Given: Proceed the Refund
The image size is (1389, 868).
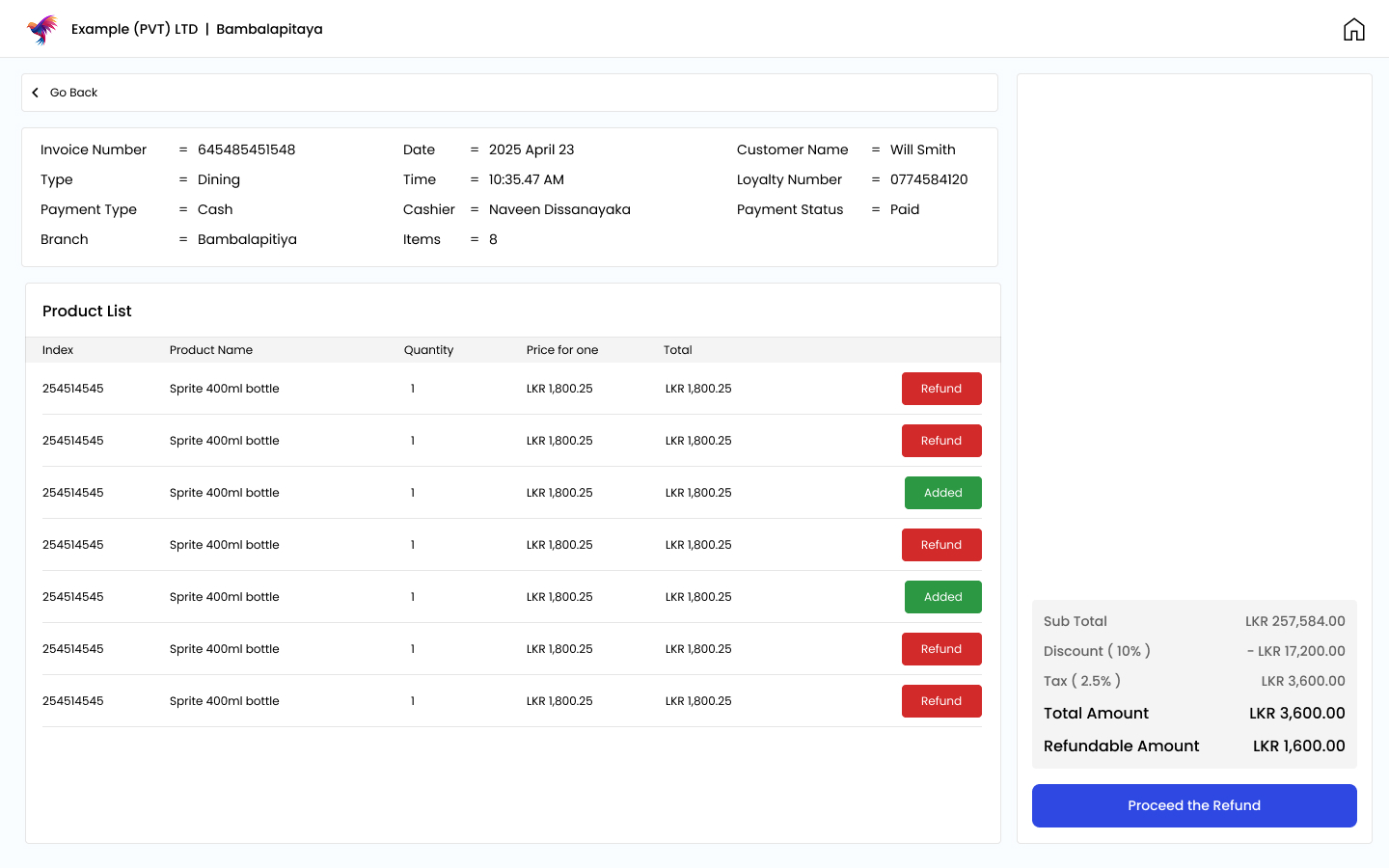Looking at the screenshot, I should pyautogui.click(x=1193, y=805).
